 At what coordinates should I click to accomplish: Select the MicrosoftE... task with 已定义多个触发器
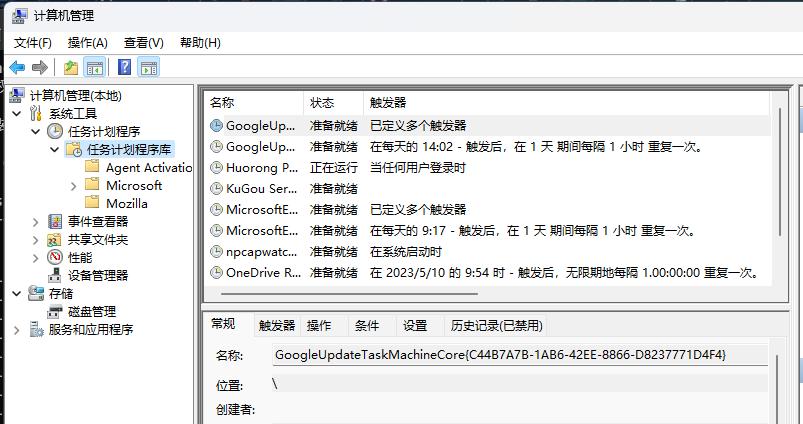[x=488, y=209]
